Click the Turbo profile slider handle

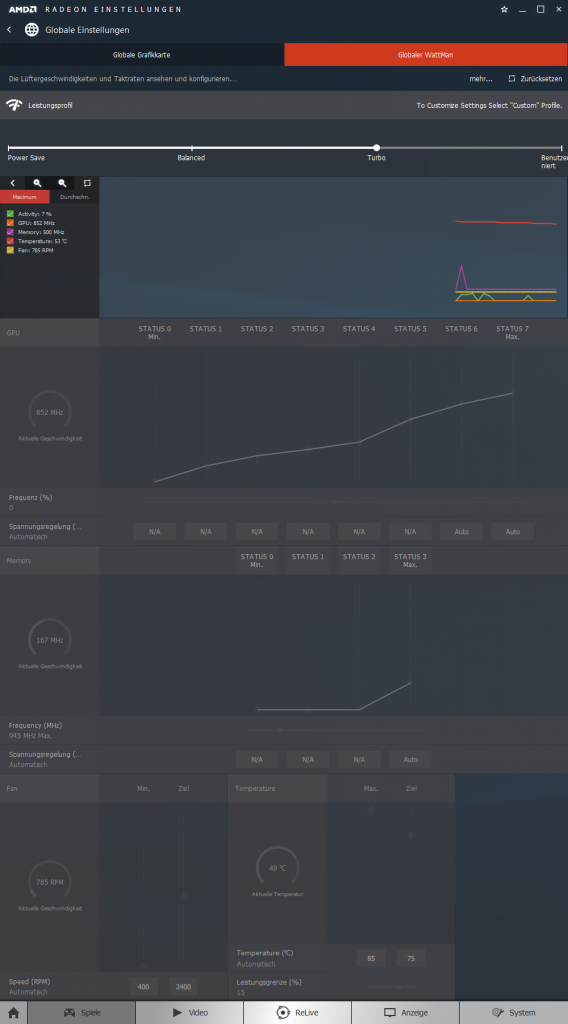point(377,148)
